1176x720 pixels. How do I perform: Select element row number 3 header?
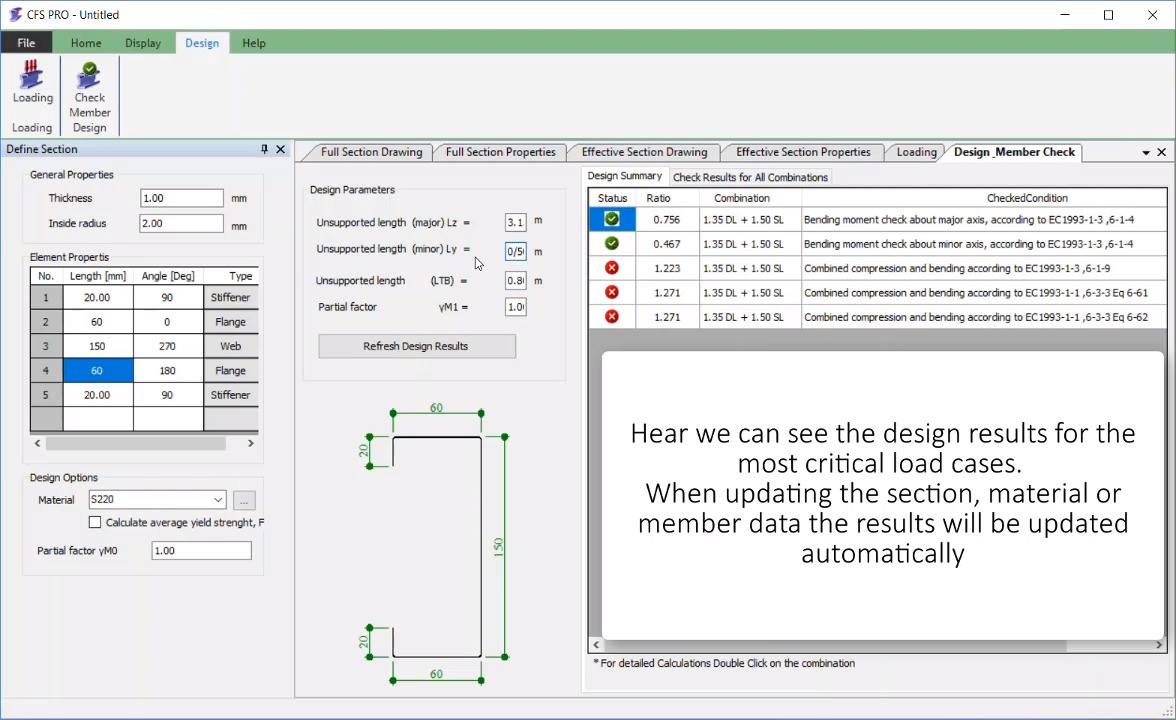[46, 346]
